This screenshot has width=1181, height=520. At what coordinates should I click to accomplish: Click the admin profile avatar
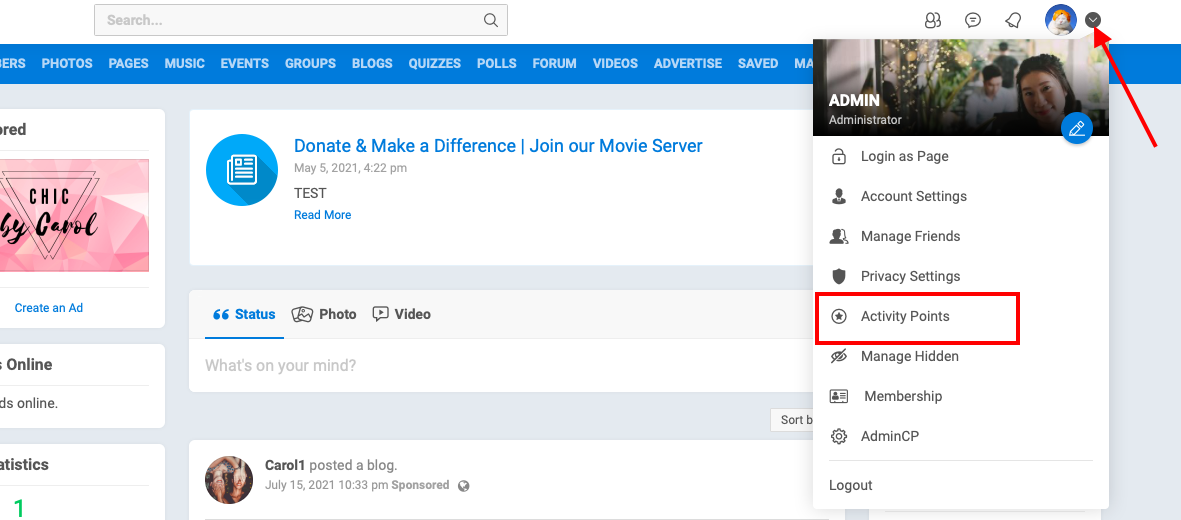[1060, 20]
